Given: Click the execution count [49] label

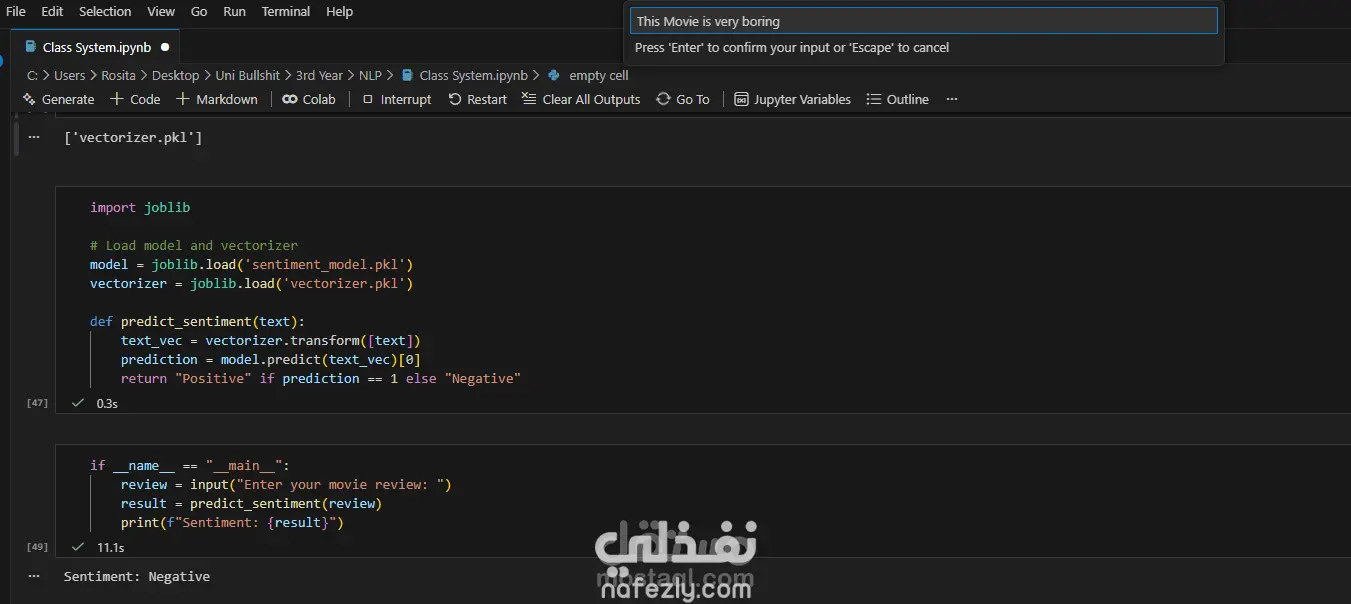Looking at the screenshot, I should coord(38,546).
